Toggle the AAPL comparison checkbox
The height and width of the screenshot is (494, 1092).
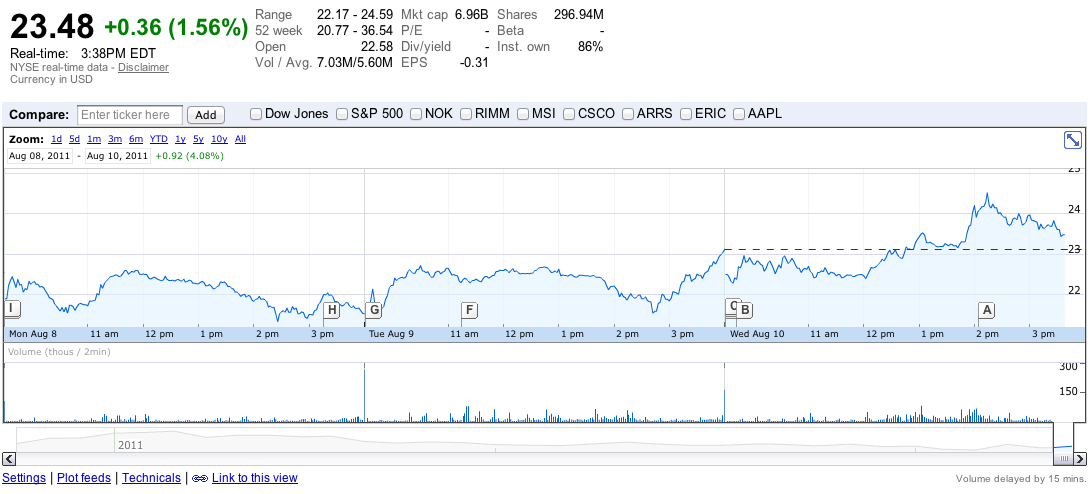tap(739, 114)
